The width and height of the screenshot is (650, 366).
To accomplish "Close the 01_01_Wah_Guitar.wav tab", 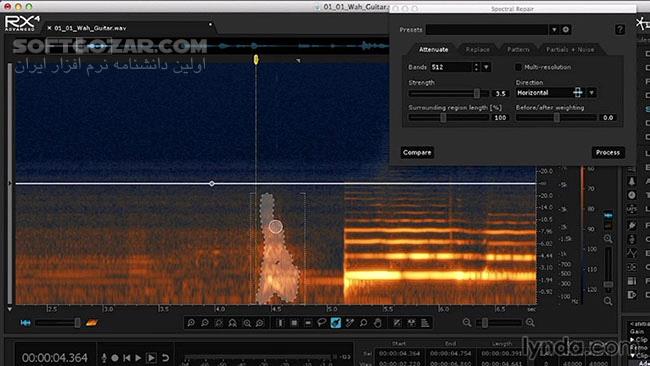I will coord(49,28).
